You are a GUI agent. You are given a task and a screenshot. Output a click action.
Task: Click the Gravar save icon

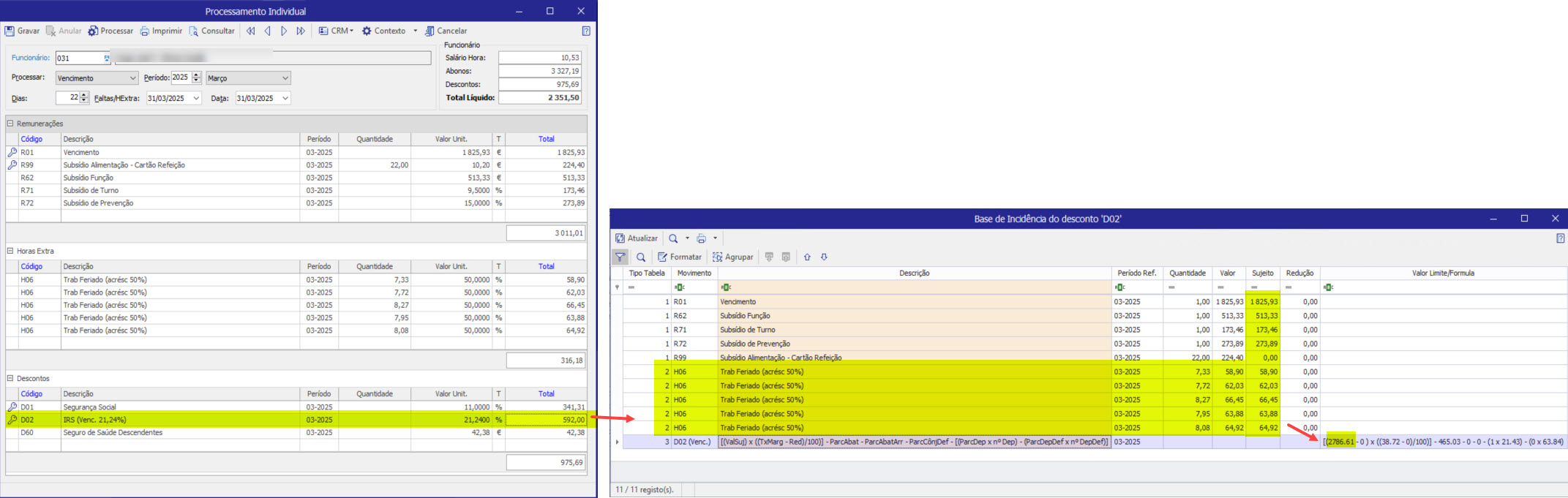[x=10, y=31]
